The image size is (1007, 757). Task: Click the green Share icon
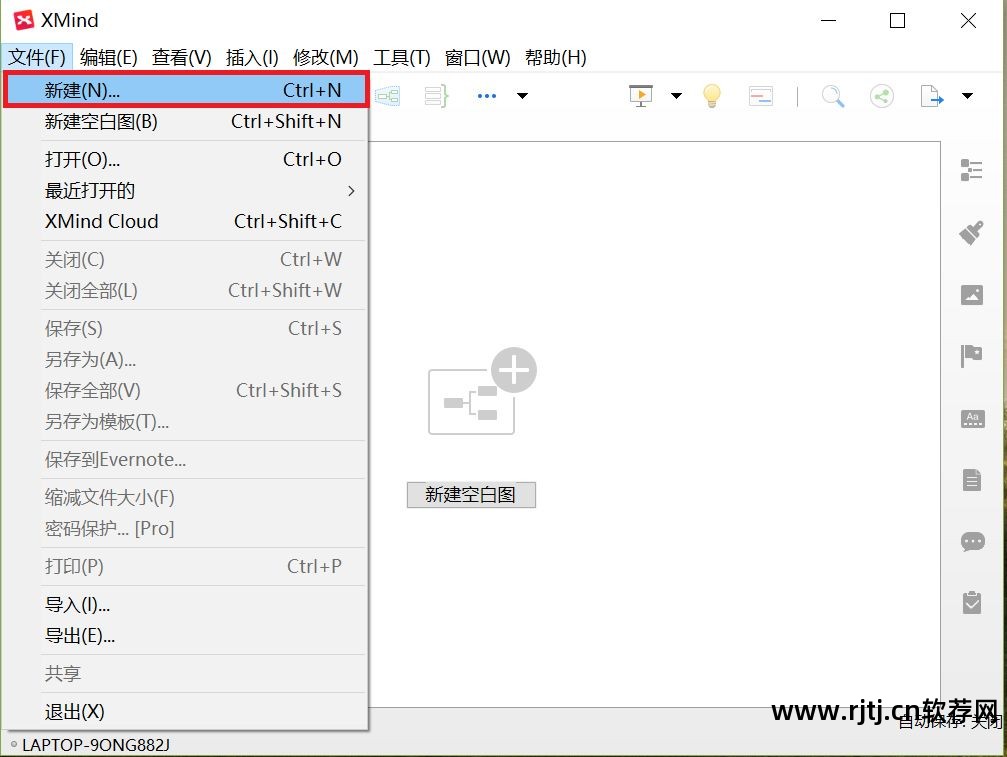coord(882,96)
